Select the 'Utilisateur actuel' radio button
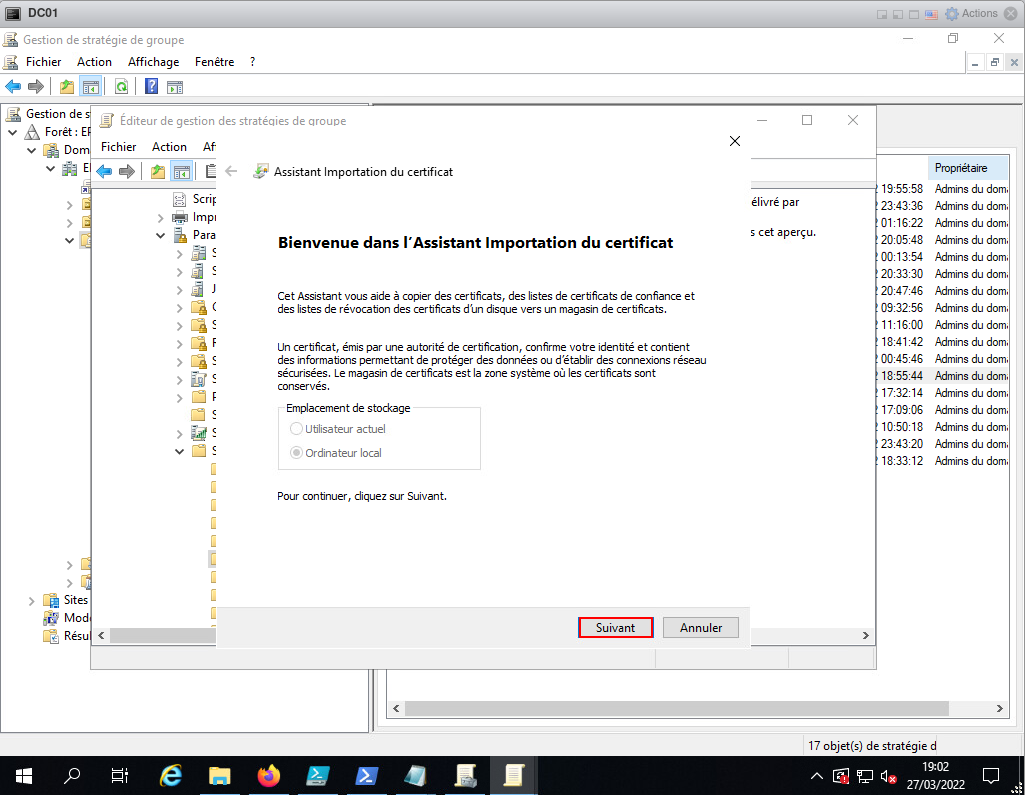Image resolution: width=1025 pixels, height=795 pixels. (296, 429)
